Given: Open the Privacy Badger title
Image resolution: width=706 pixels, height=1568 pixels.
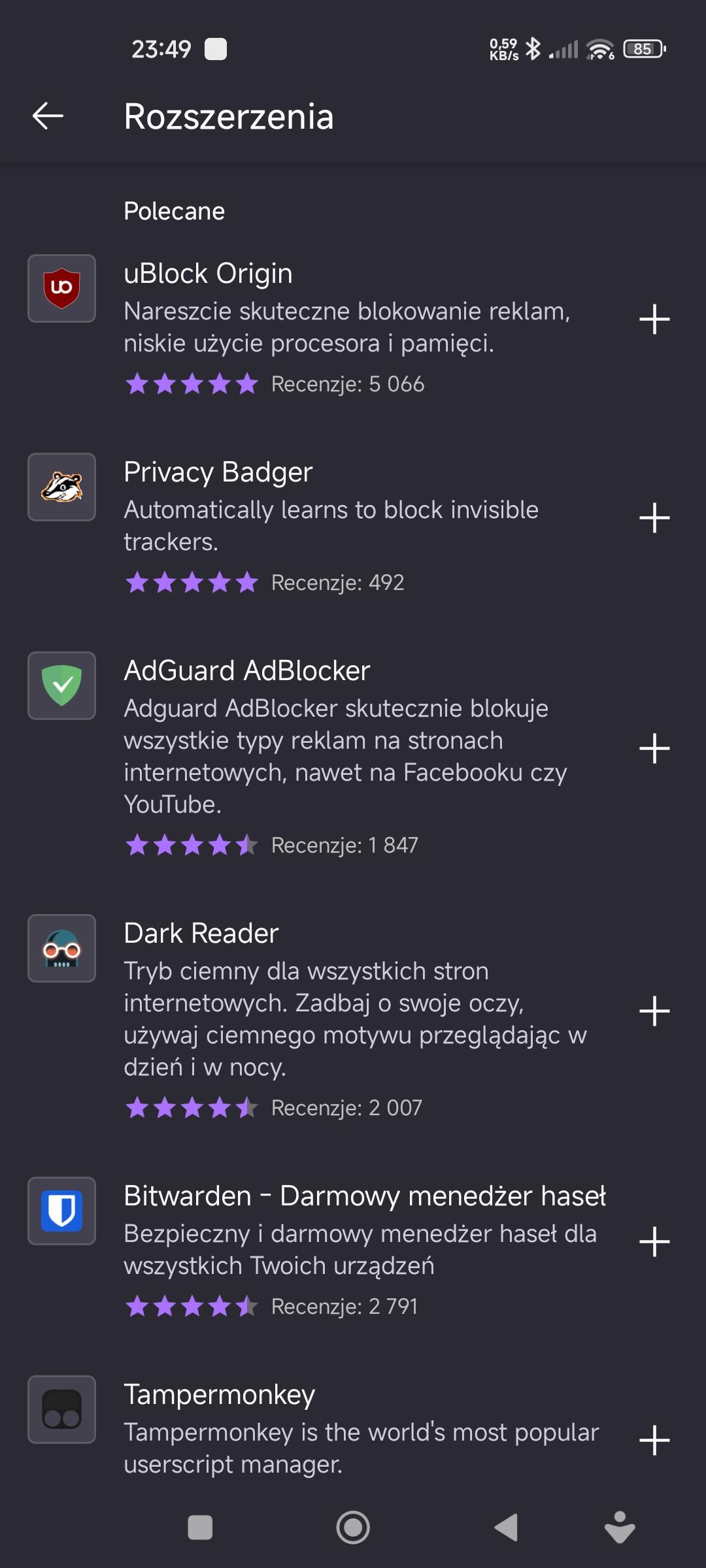Looking at the screenshot, I should click(x=218, y=472).
